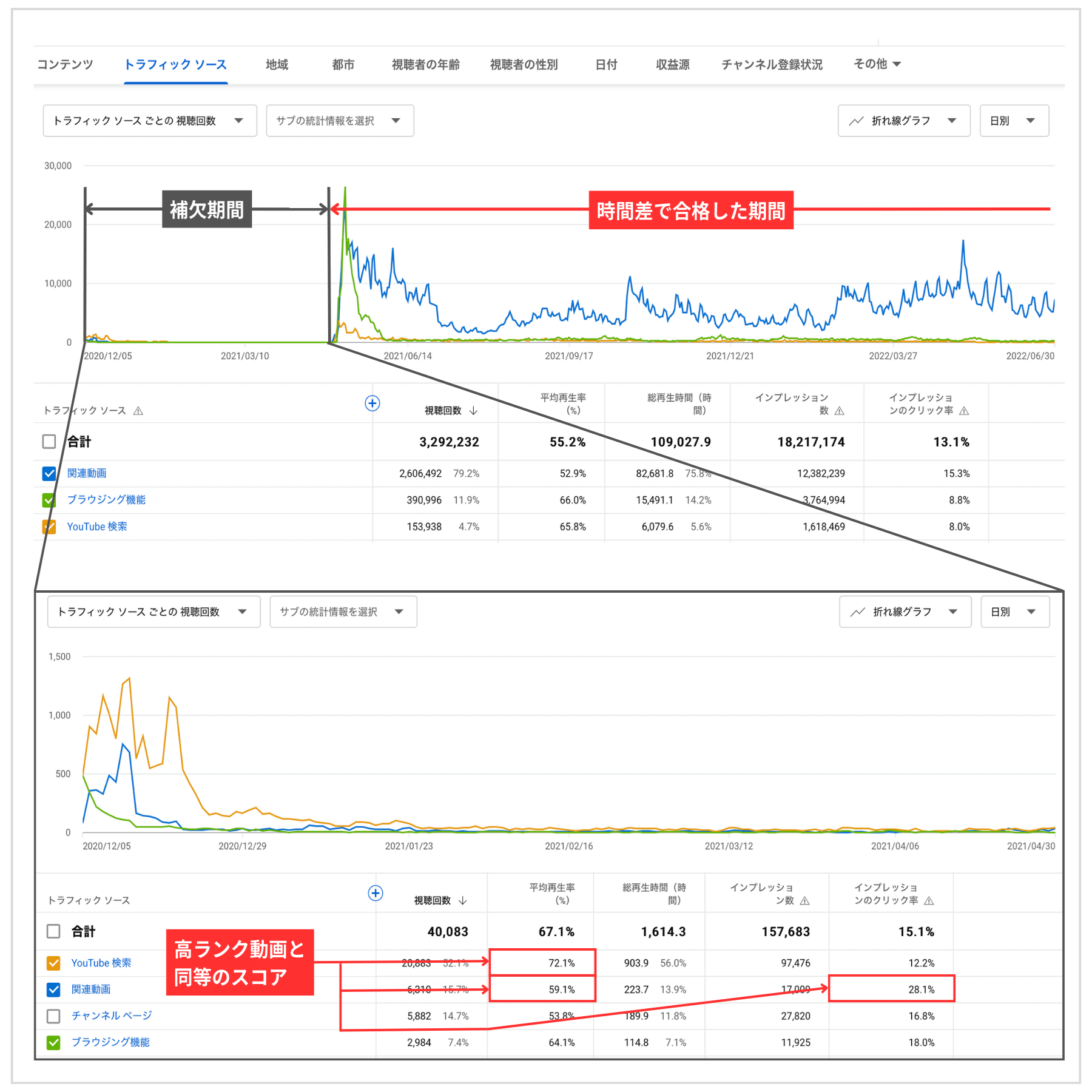Open the 地域 tab
The height and width of the screenshot is (1092, 1092).
click(277, 64)
